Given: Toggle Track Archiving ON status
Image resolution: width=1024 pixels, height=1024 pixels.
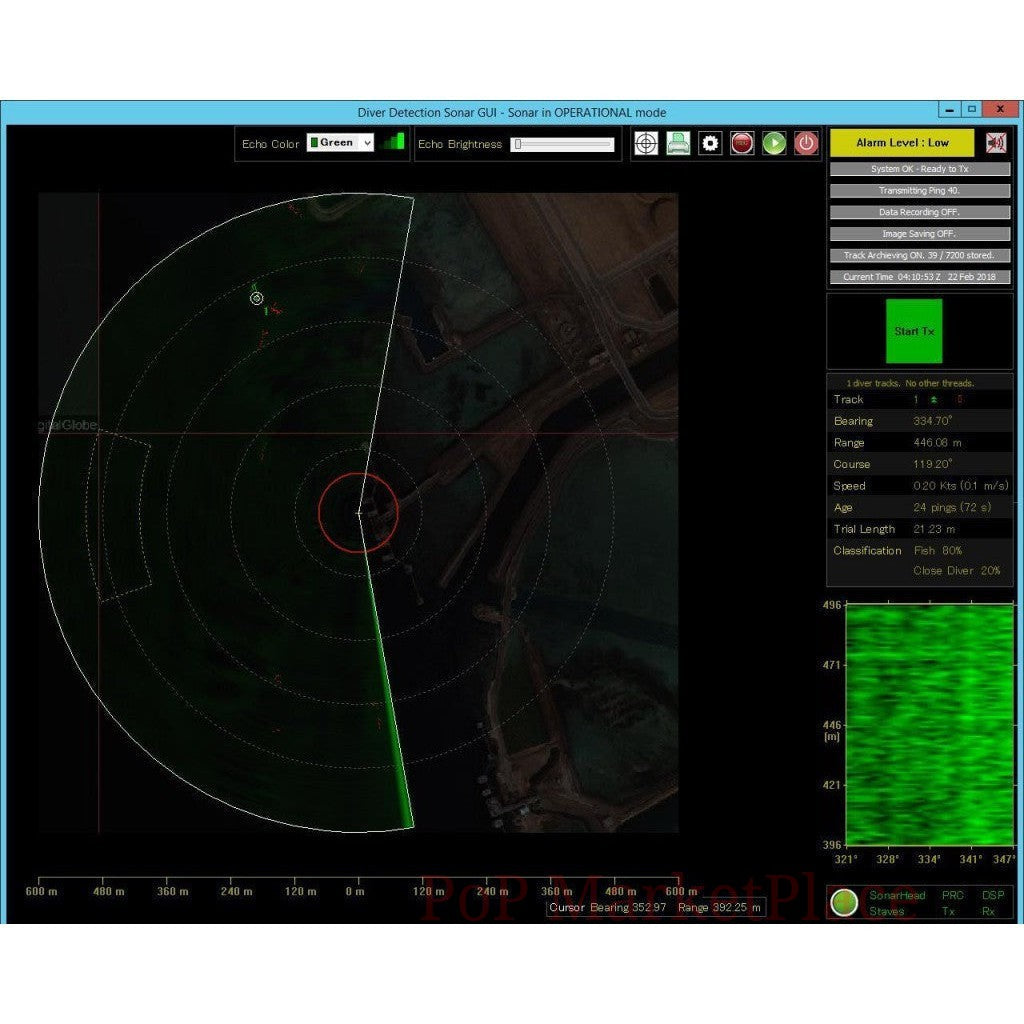Looking at the screenshot, I should click(920, 255).
